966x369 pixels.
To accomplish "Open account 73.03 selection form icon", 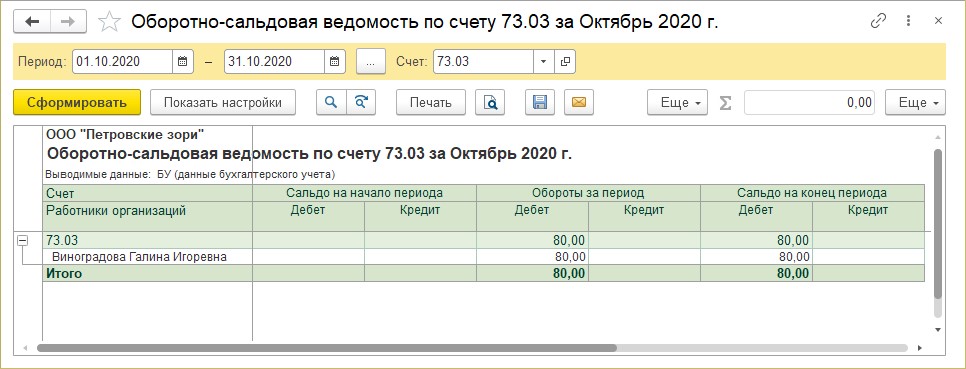I will pos(565,62).
